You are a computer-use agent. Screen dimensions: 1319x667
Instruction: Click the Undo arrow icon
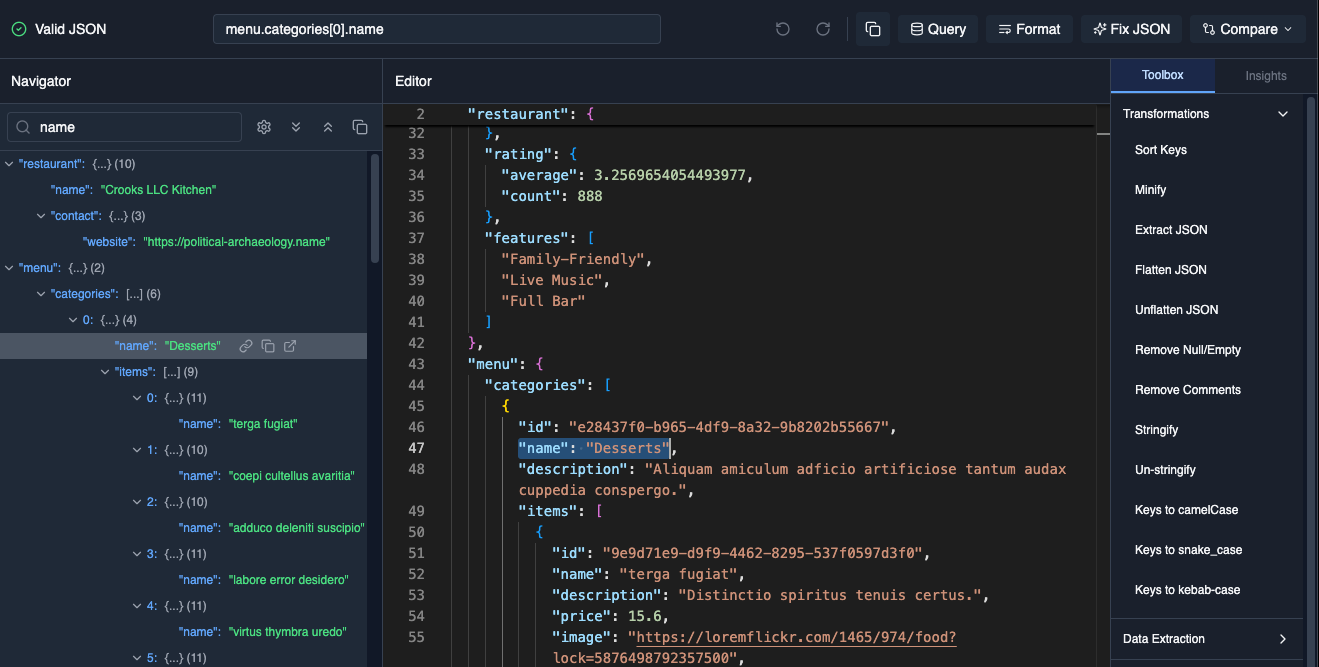(783, 29)
